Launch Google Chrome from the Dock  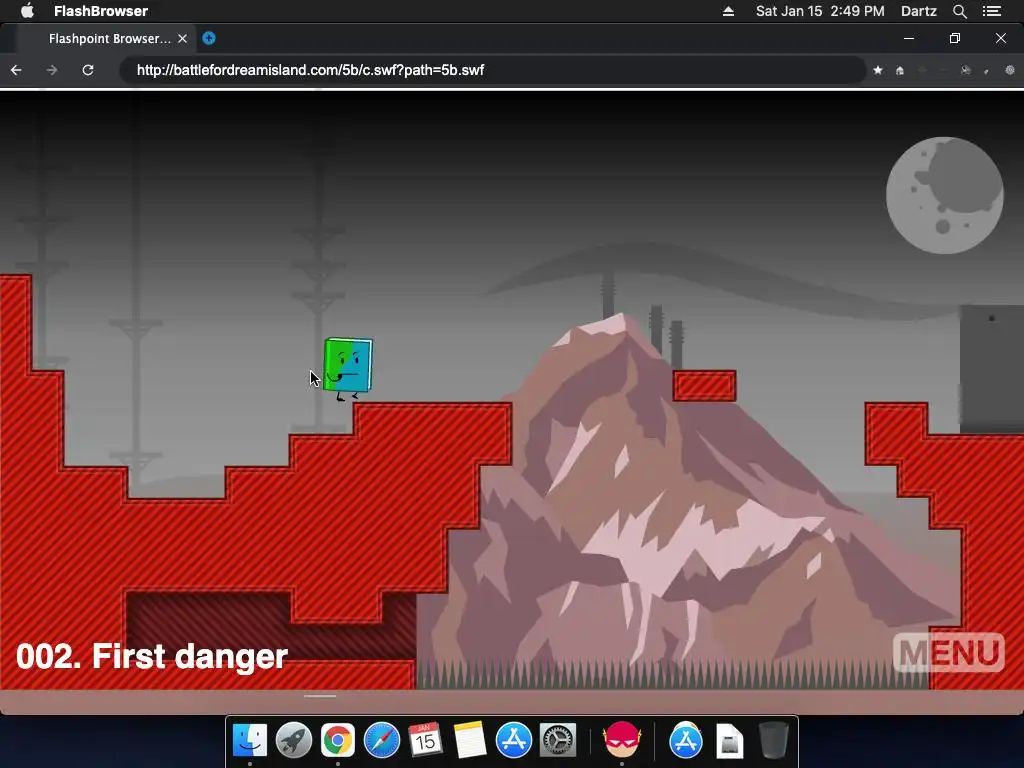[338, 740]
